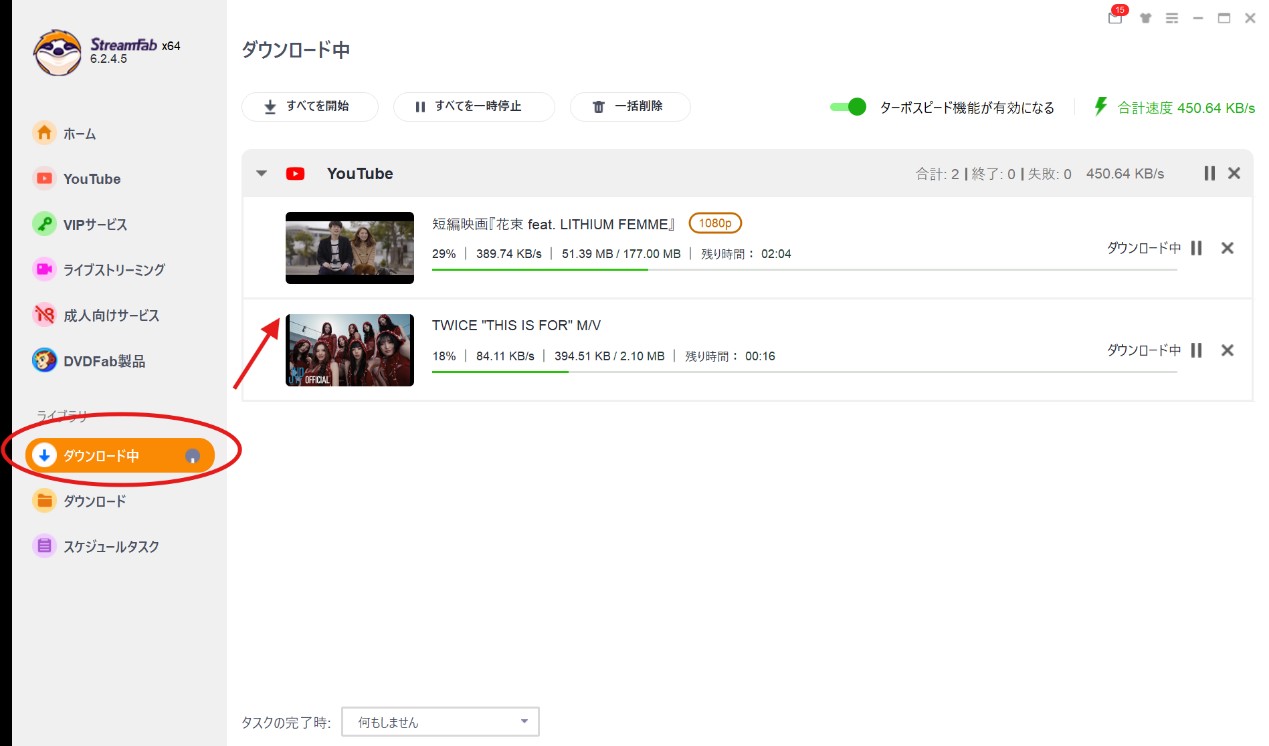Click すべてを一時停止 button

coord(474,107)
